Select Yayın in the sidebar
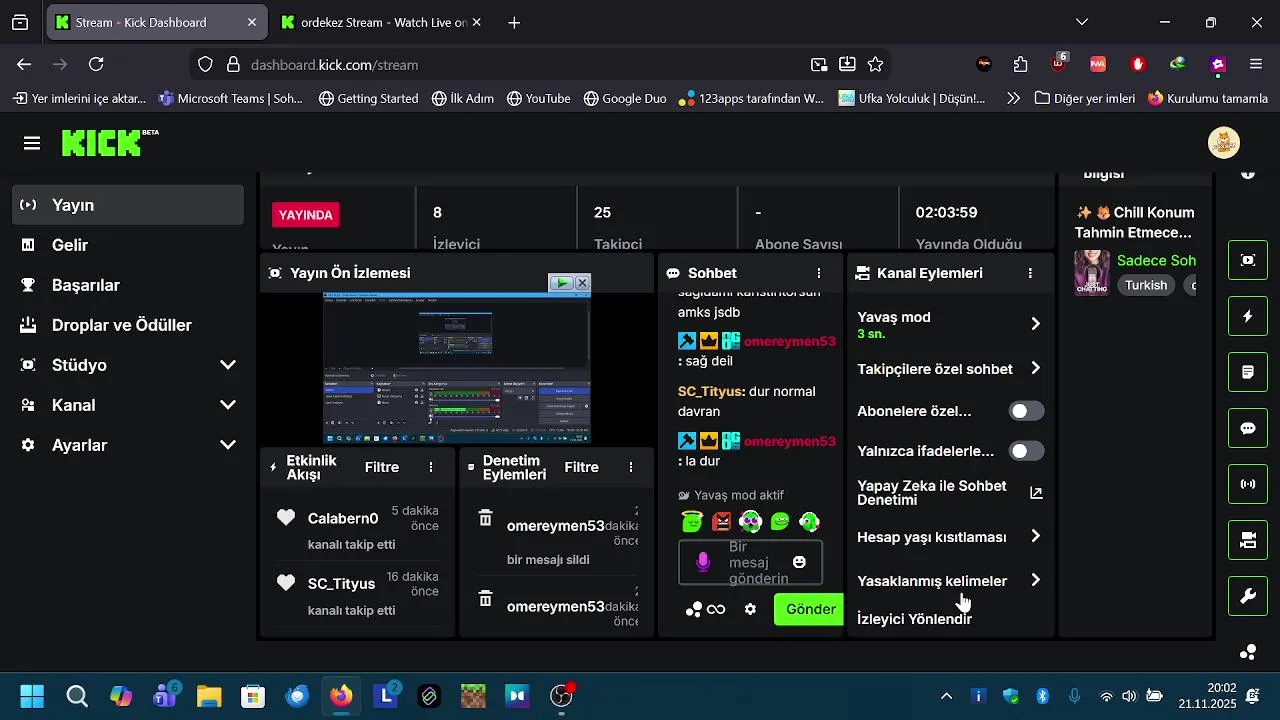Screen dimensions: 1280x720 pyautogui.click(x=128, y=205)
